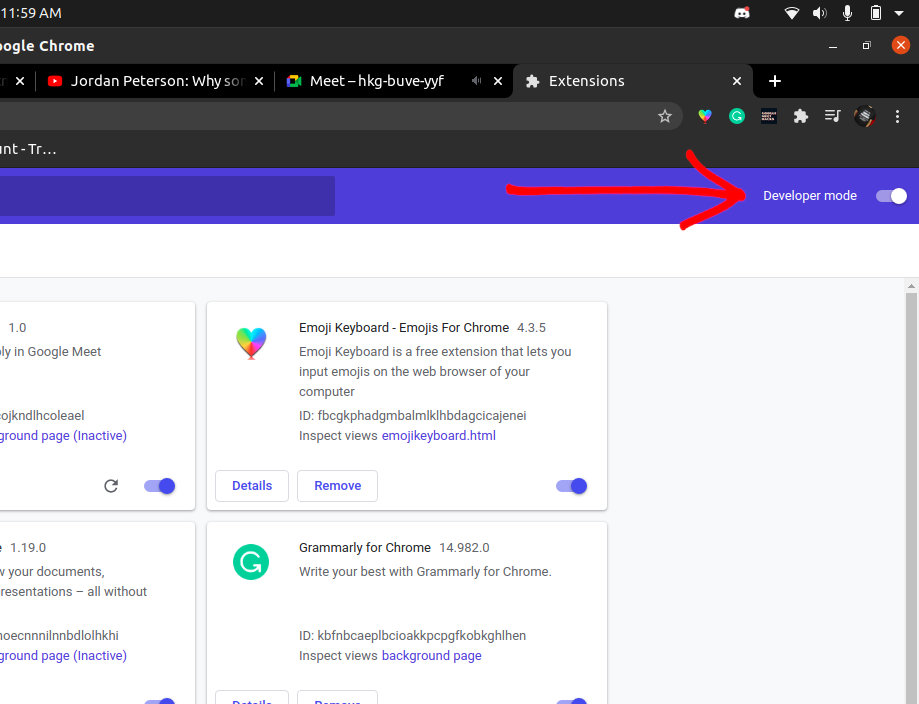
Task: Toggle the version 1.0 Google Meet extension switch
Action: click(159, 486)
